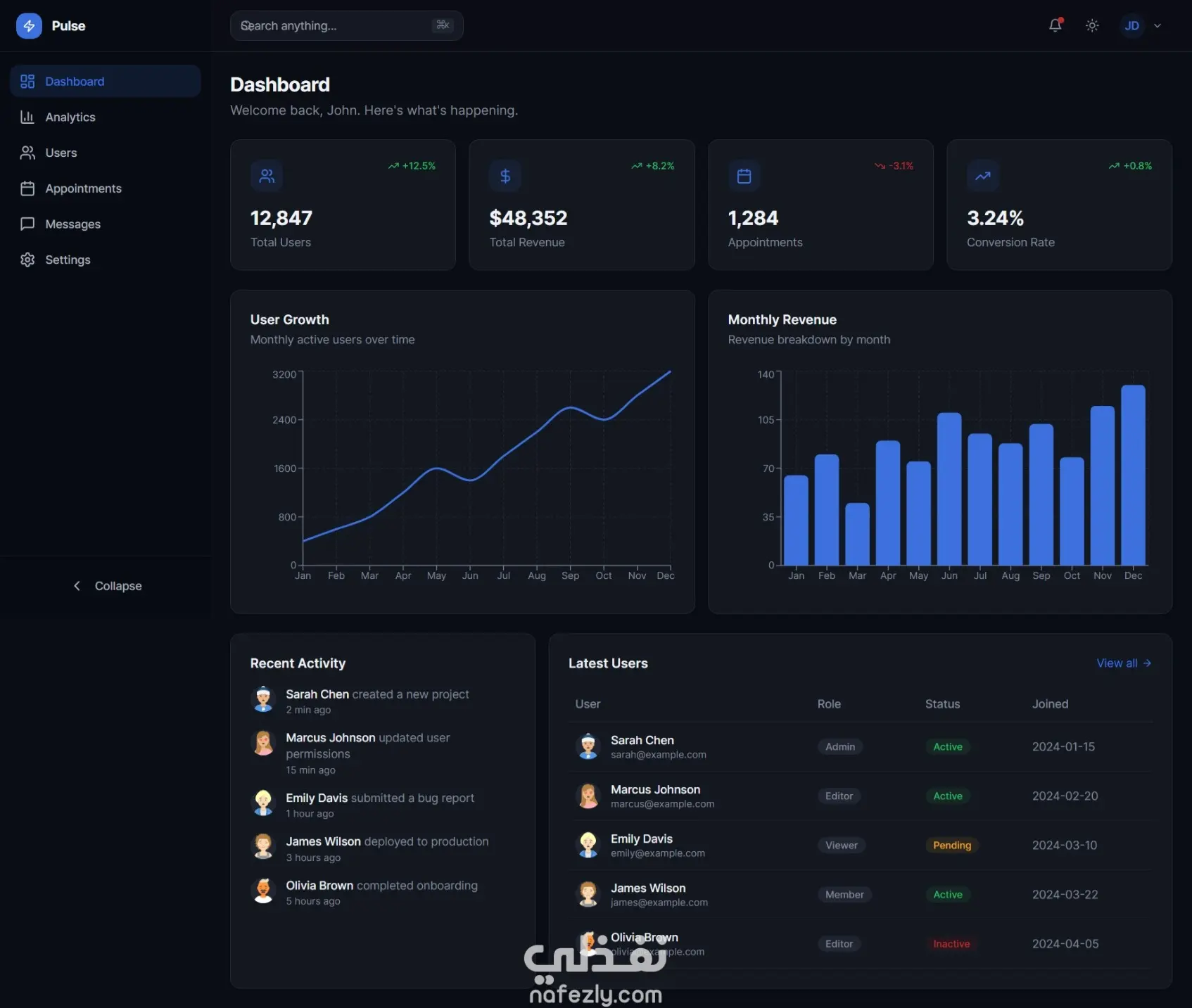Click the +12.5% growth indicator

[412, 166]
